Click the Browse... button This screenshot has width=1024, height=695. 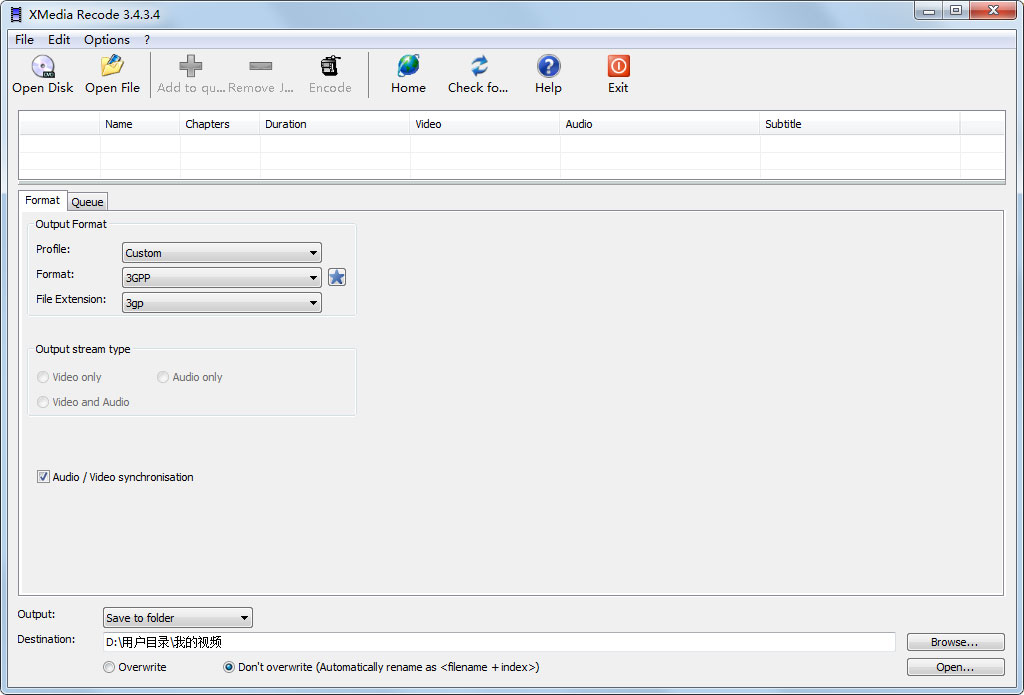click(955, 642)
